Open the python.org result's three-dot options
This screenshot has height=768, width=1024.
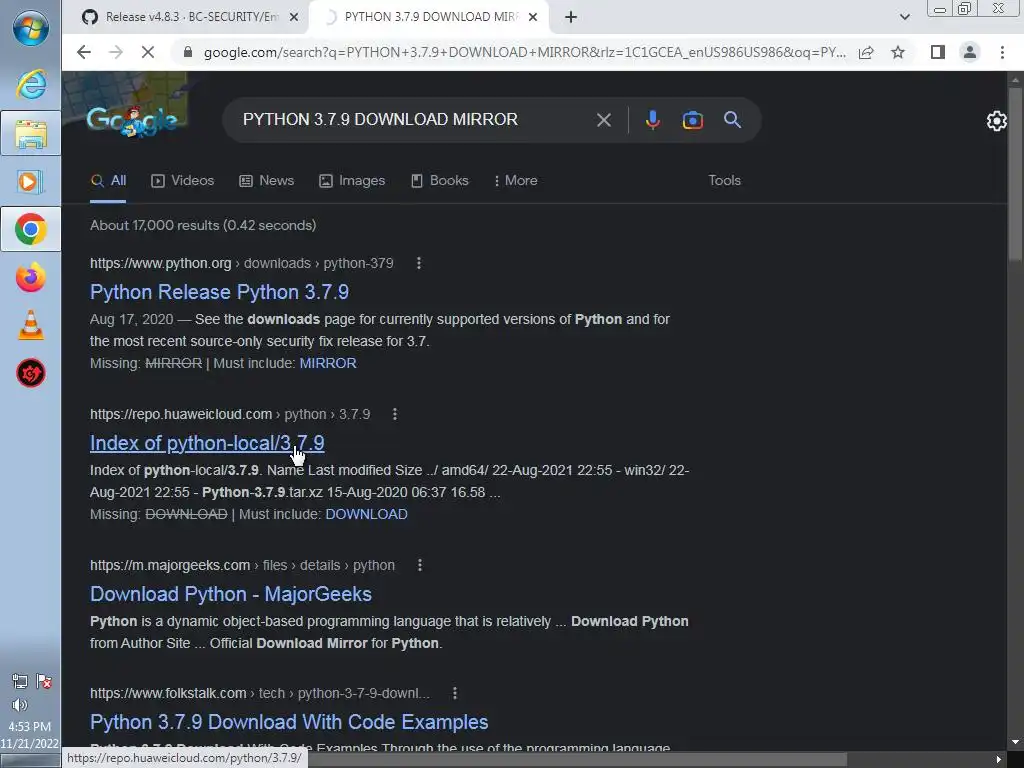point(419,263)
